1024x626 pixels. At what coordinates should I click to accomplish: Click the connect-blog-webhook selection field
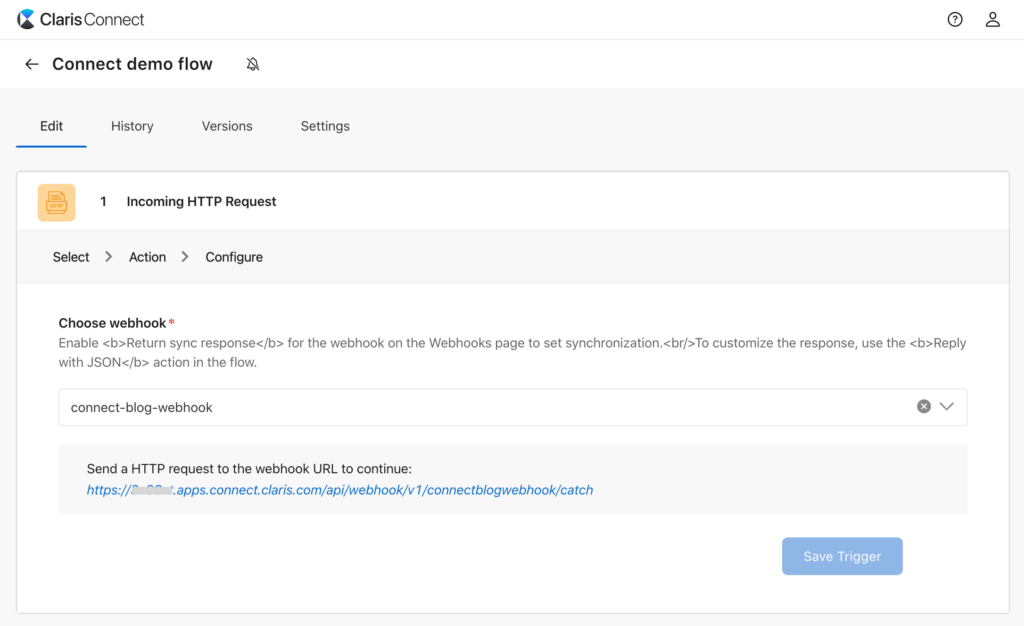(x=480, y=407)
